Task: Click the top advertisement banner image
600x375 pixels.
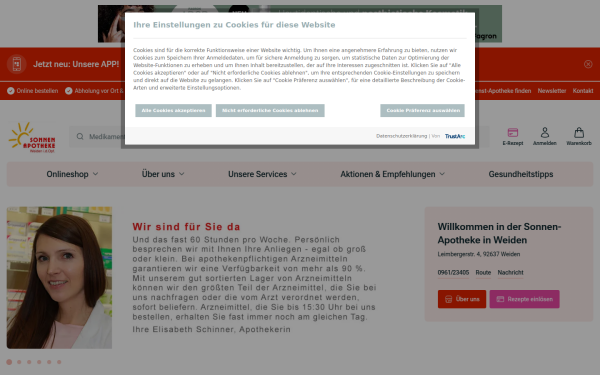Action: (300, 24)
